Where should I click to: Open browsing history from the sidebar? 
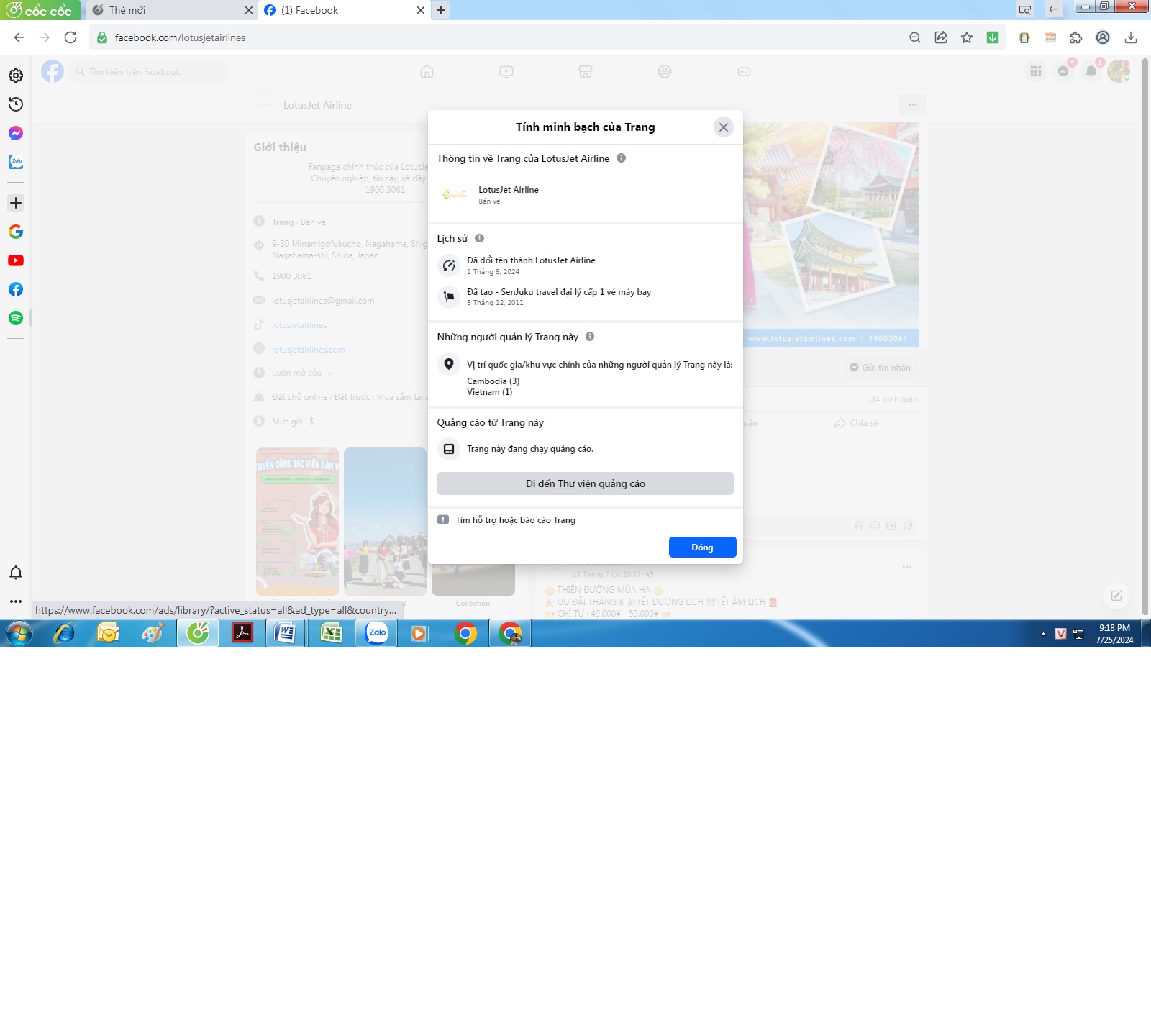(16, 104)
